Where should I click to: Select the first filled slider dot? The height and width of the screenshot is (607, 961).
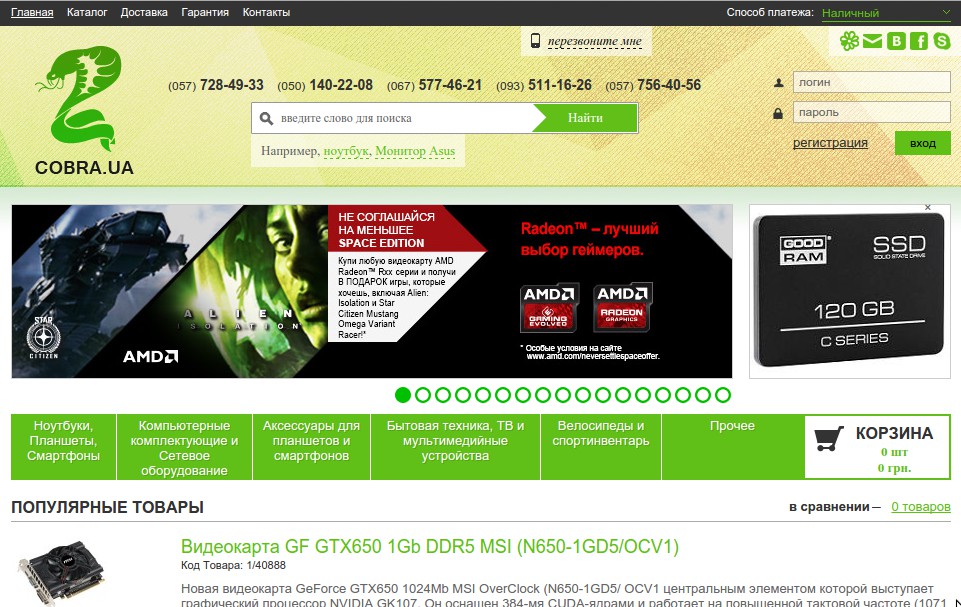403,395
